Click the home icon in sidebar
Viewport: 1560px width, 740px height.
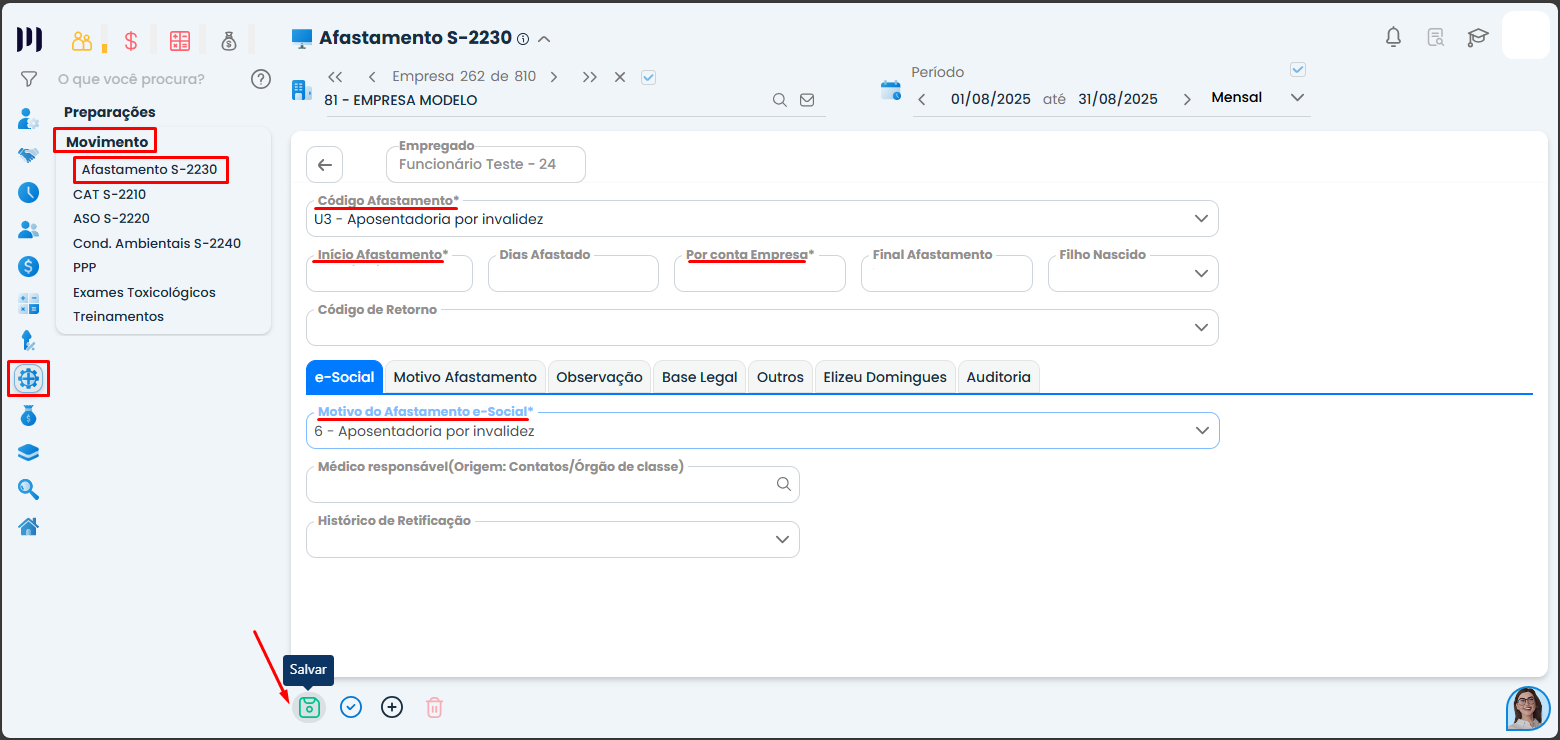(x=29, y=526)
